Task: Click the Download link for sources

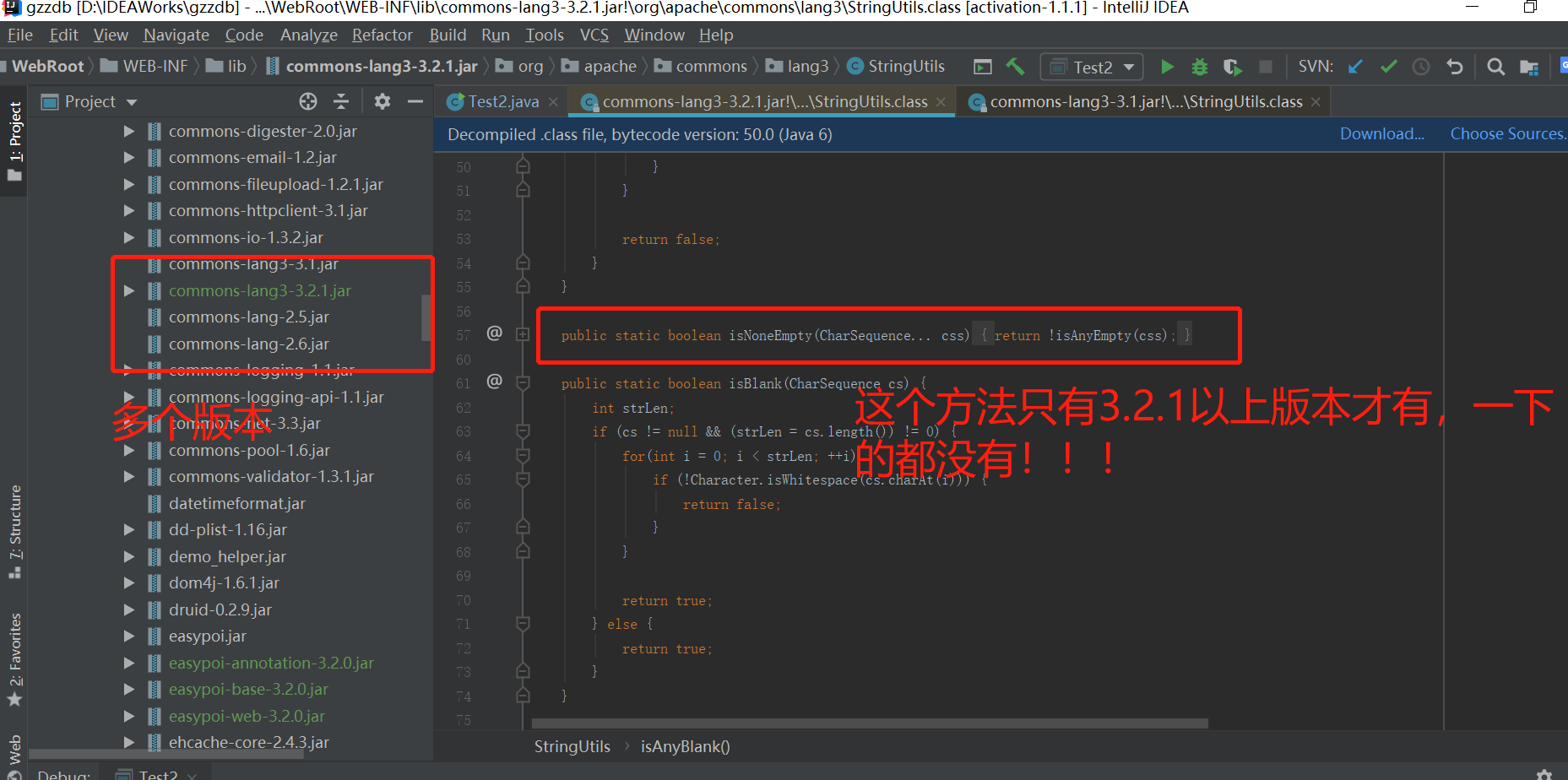Action: click(x=1381, y=133)
